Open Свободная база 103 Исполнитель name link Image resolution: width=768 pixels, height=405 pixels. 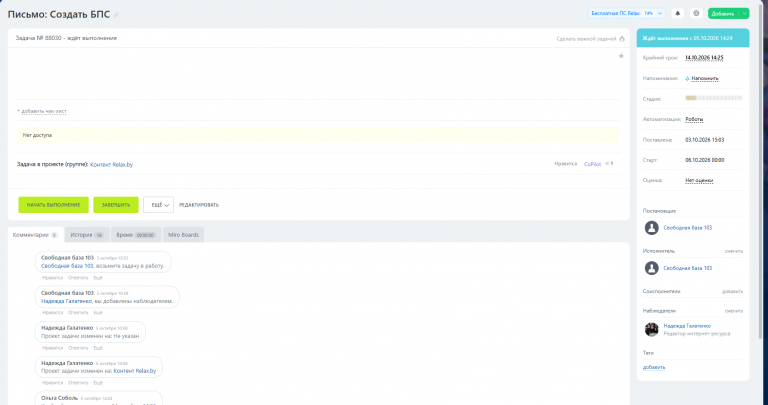click(687, 268)
